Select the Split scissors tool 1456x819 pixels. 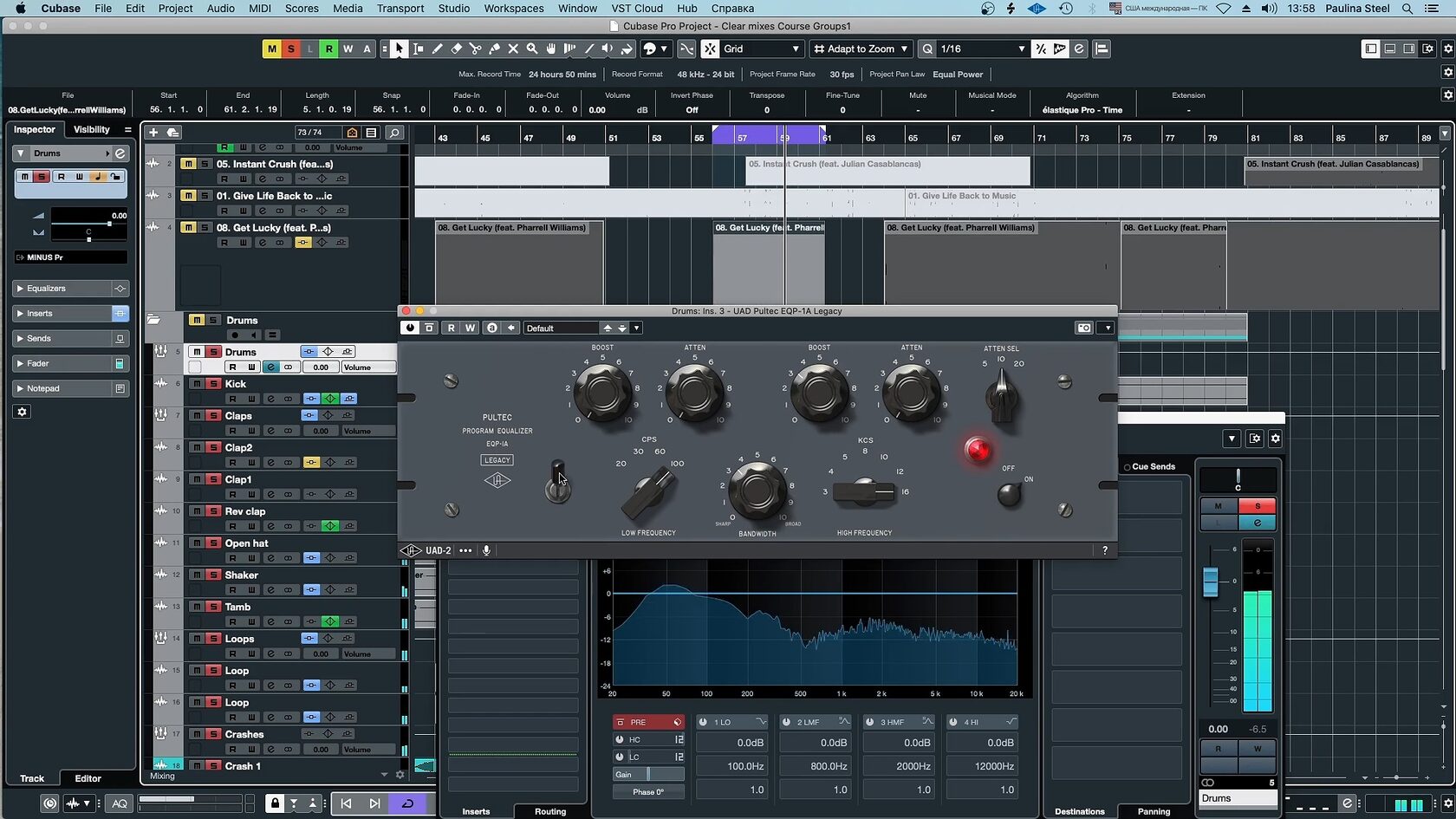click(475, 49)
